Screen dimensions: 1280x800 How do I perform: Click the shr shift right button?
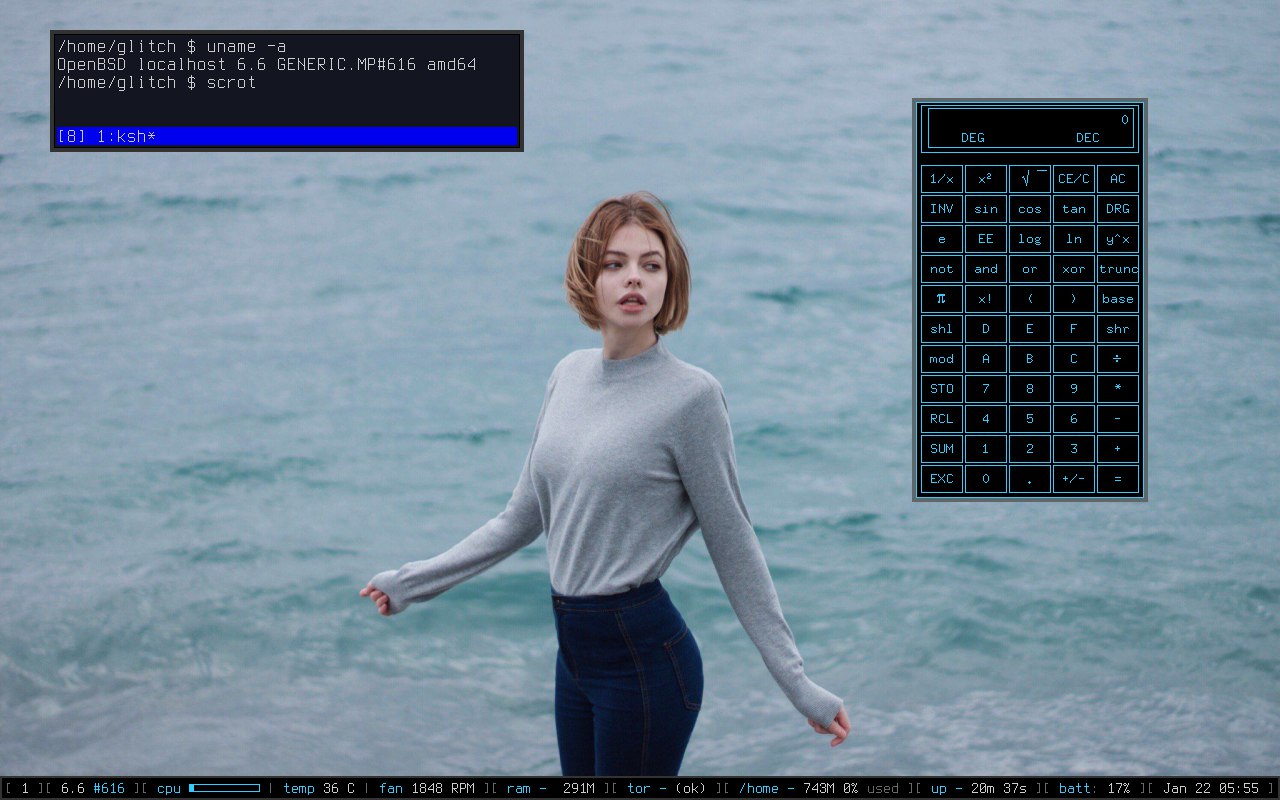click(x=1118, y=329)
